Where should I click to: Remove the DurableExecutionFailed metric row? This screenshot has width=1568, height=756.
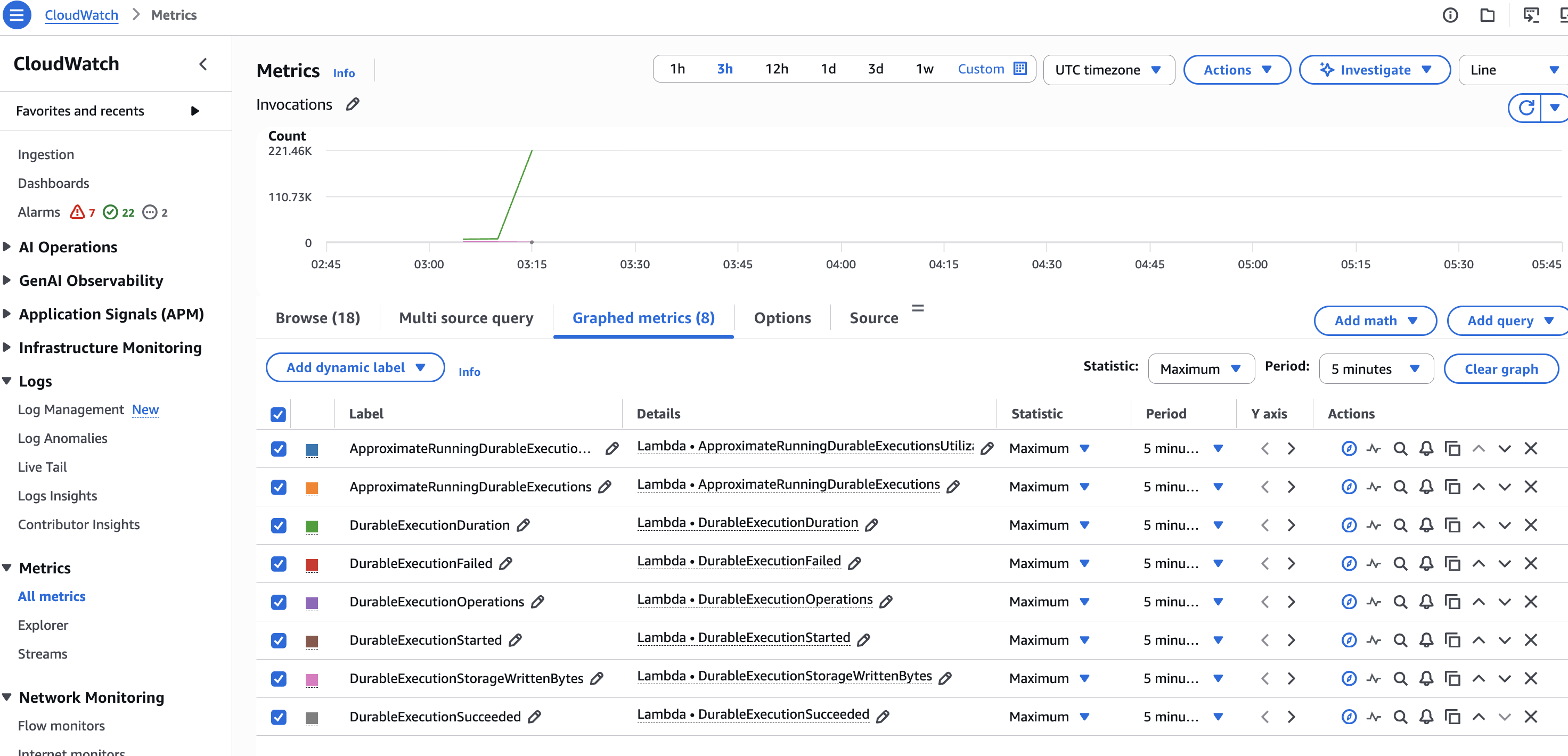click(x=1530, y=563)
